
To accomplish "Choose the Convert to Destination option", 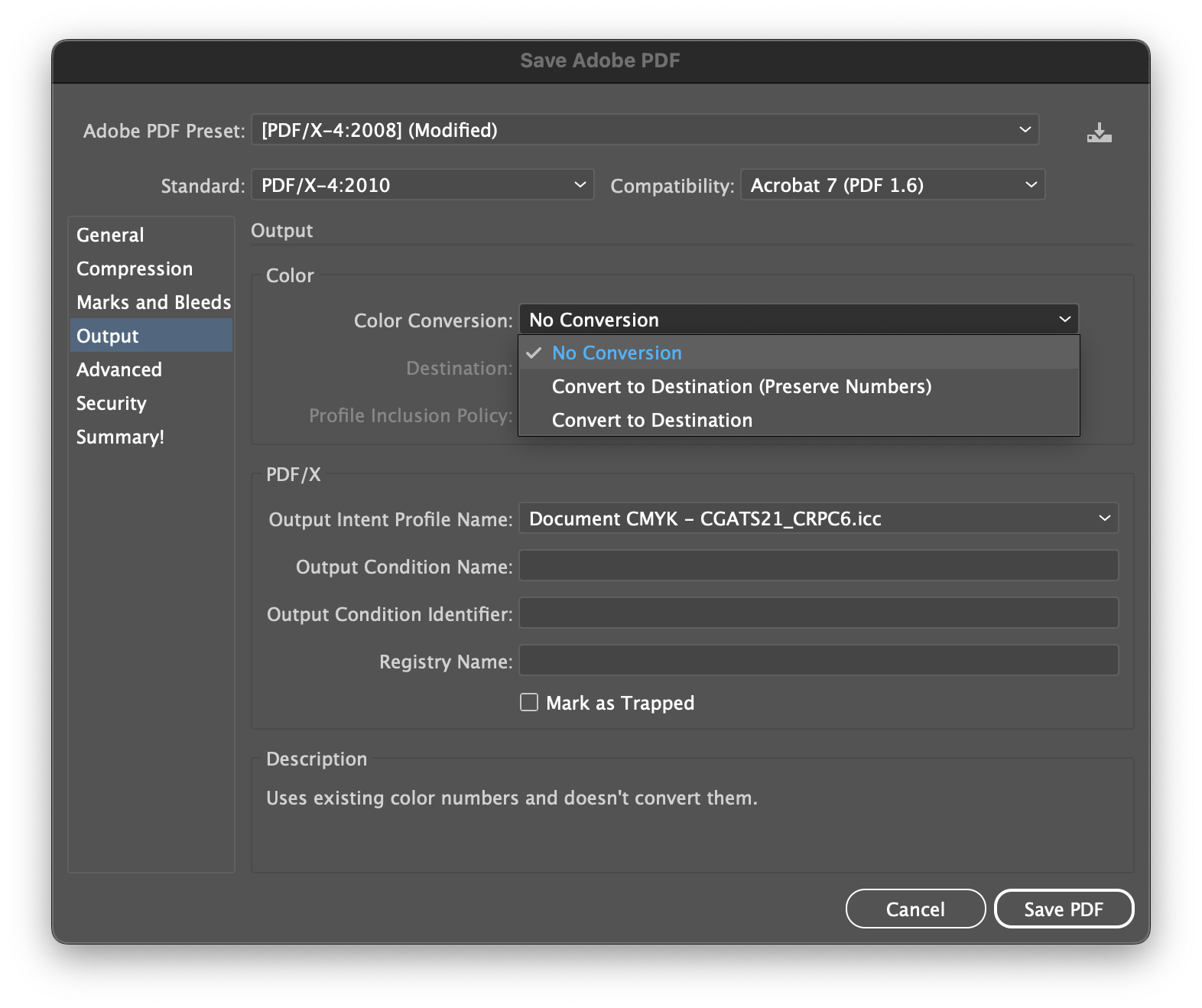I will 798,420.
